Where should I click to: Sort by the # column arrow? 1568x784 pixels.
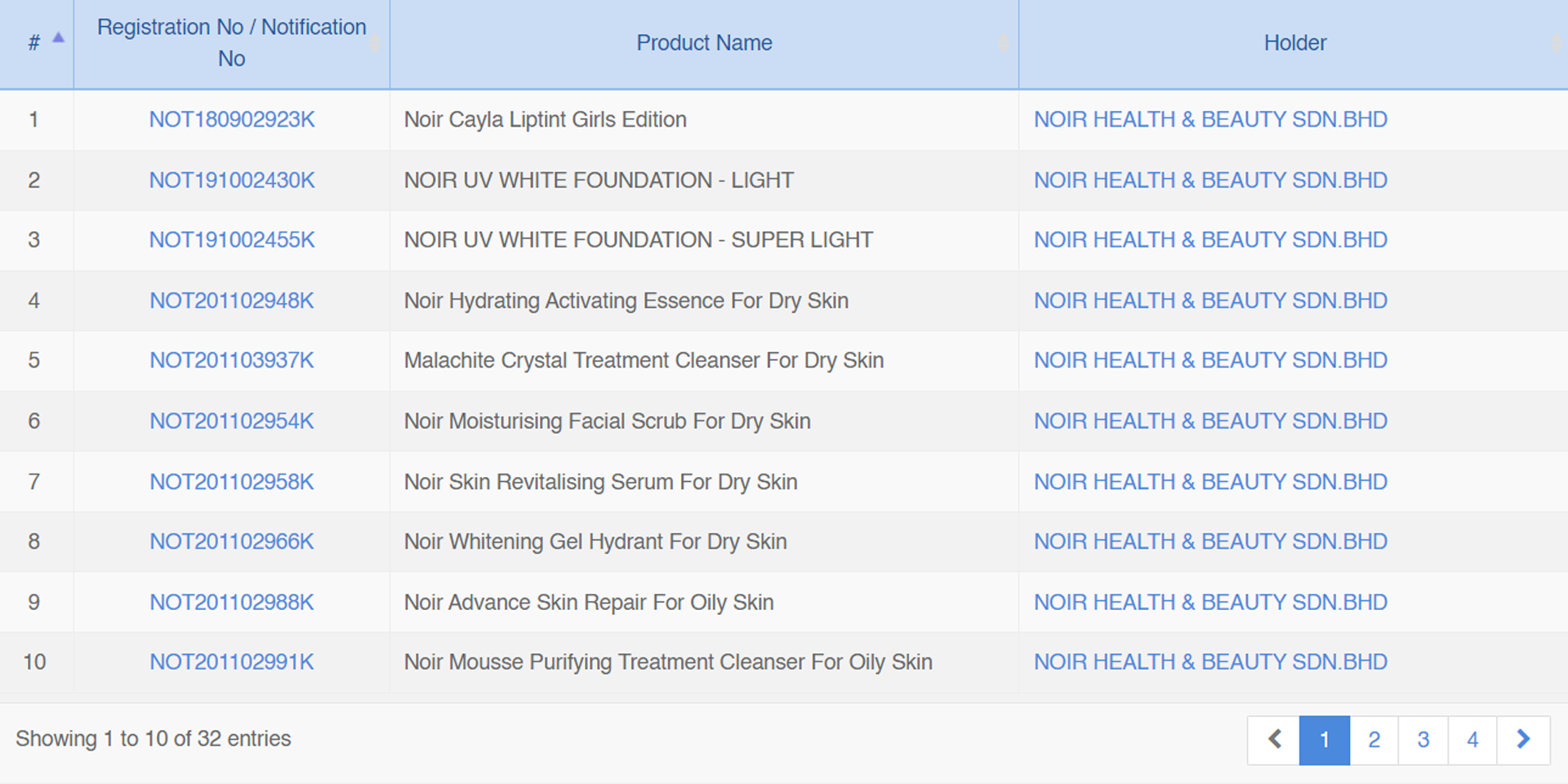coord(58,38)
